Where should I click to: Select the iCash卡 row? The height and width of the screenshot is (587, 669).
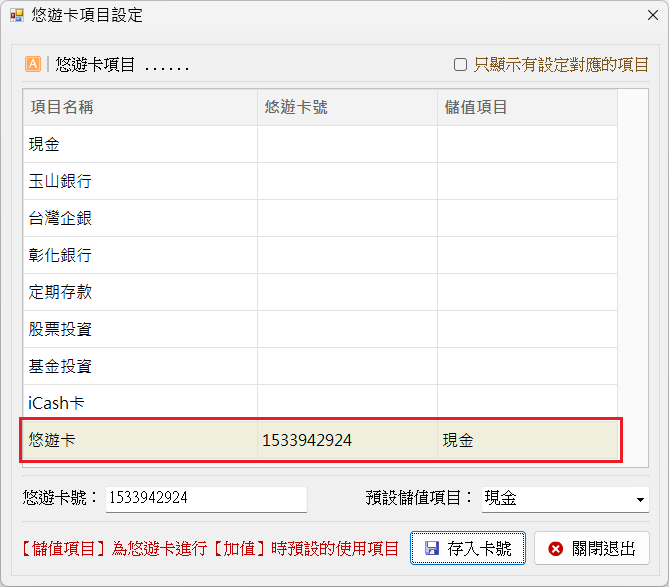[320, 403]
